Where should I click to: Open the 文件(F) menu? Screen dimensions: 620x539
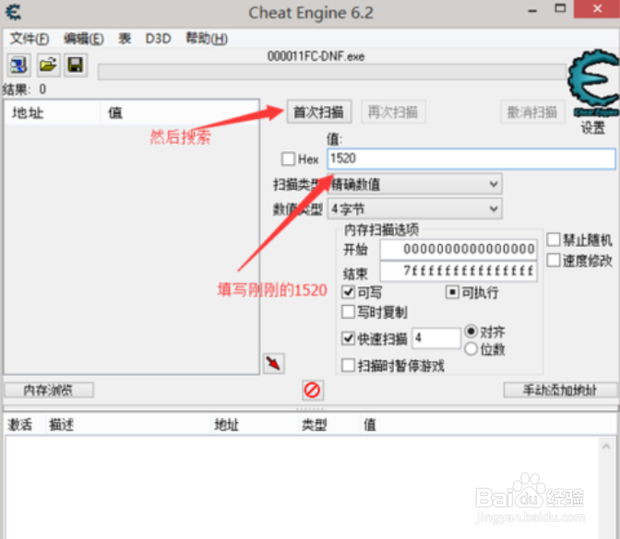(29, 38)
